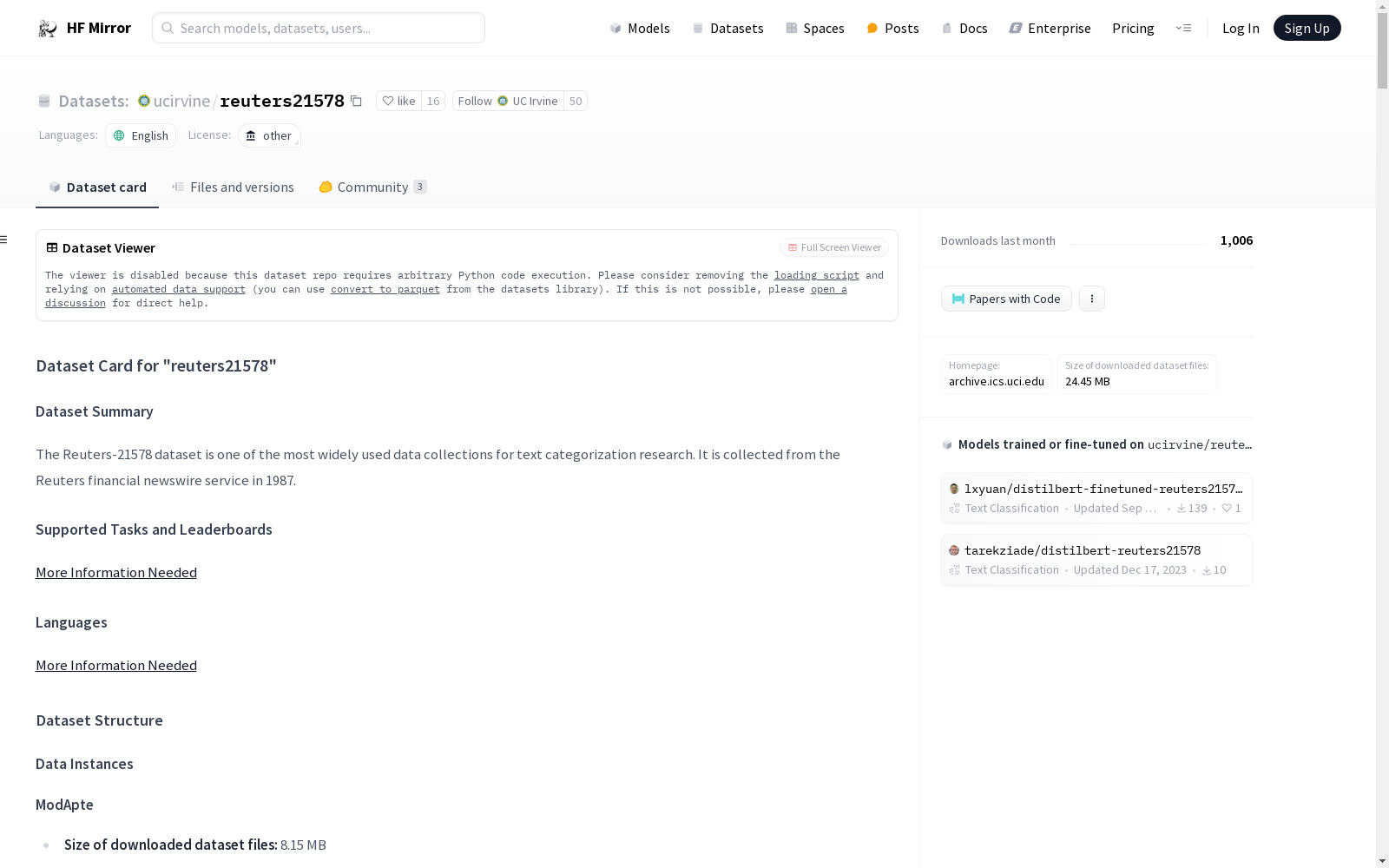Viewport: 1389px width, 868px height.
Task: Click the downloads last month value 1,006
Action: [x=1236, y=240]
